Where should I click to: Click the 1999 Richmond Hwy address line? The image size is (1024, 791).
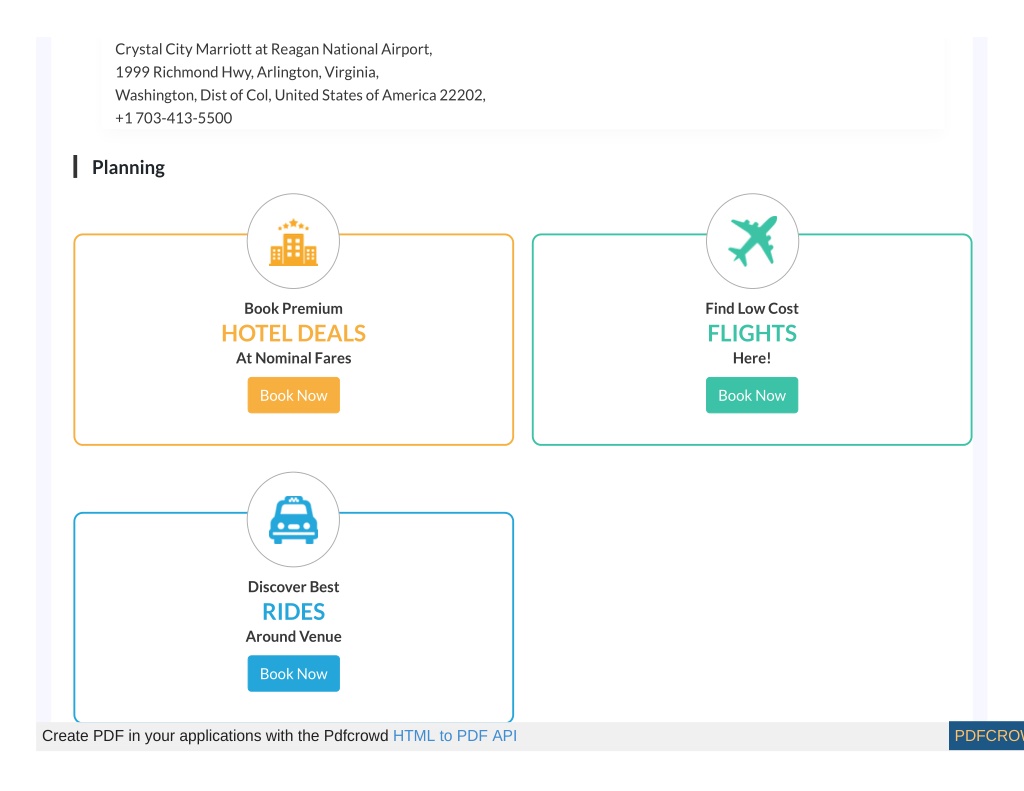click(x=247, y=72)
